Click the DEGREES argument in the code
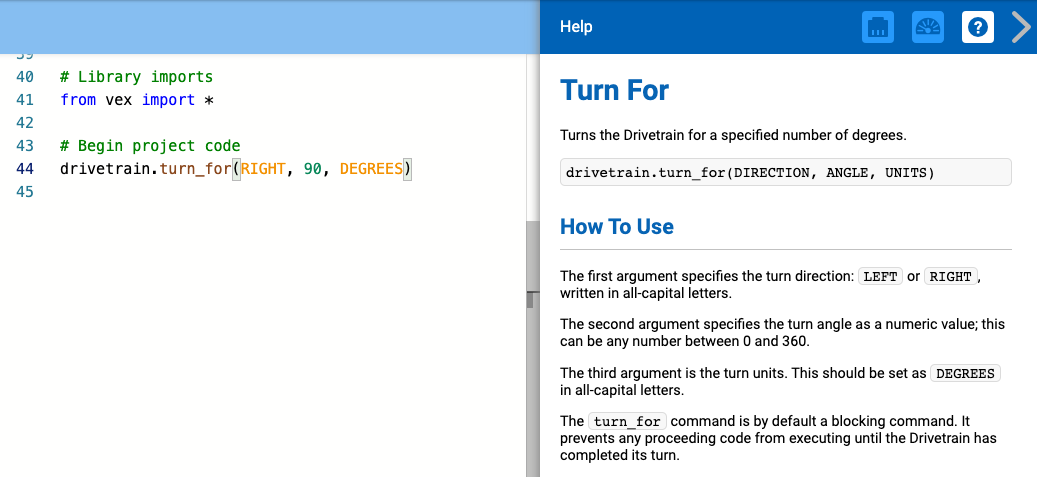The image size is (1037, 477). 370,169
